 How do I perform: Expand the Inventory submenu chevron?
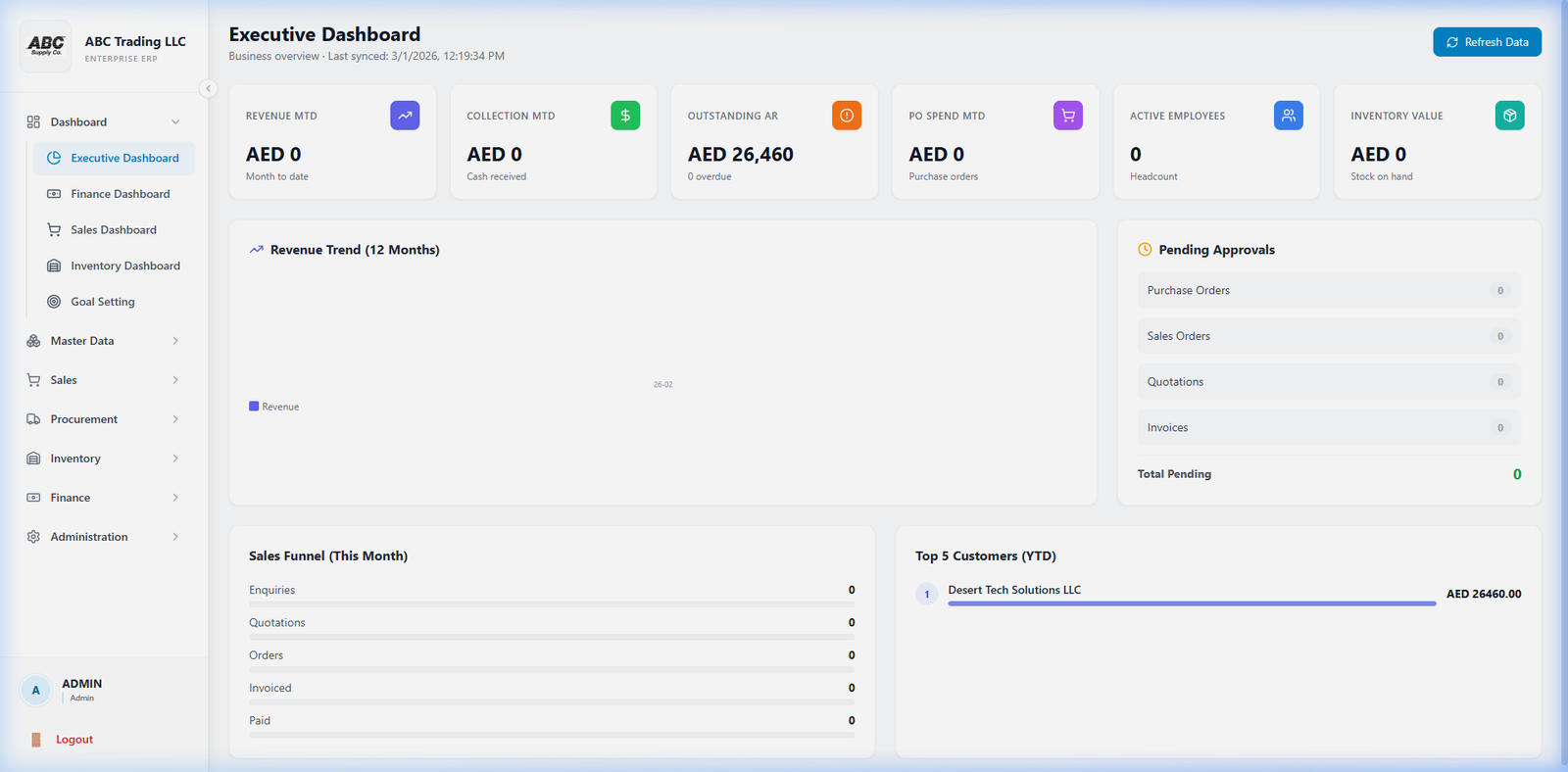[x=175, y=458]
